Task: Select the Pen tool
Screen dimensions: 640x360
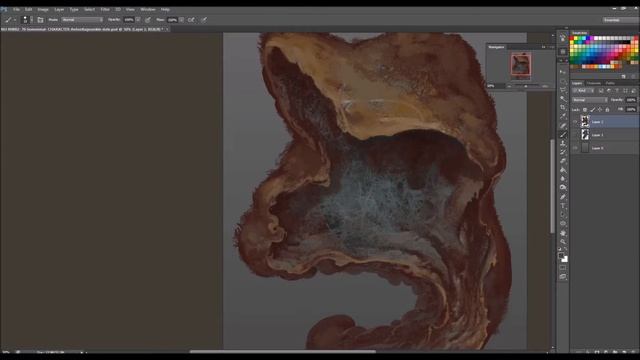Action: tap(563, 197)
